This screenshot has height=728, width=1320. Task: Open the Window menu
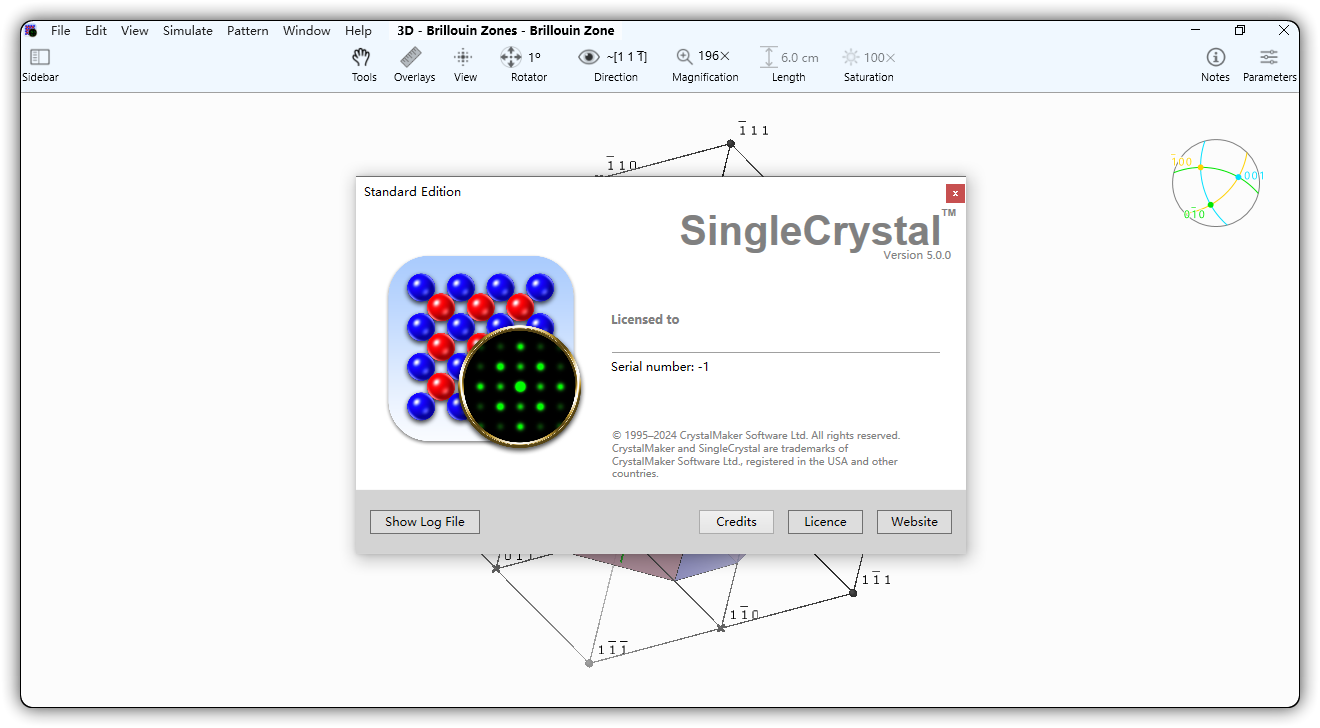pyautogui.click(x=307, y=30)
